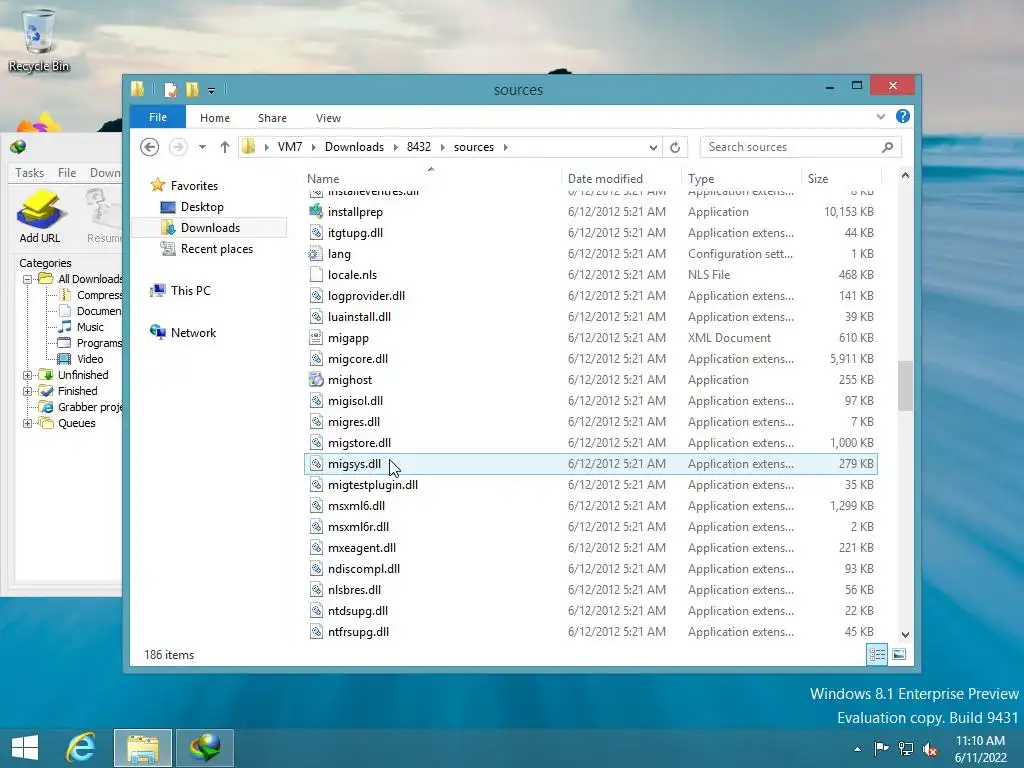The image size is (1024, 768).
Task: Select the installprep application icon
Action: 316,212
